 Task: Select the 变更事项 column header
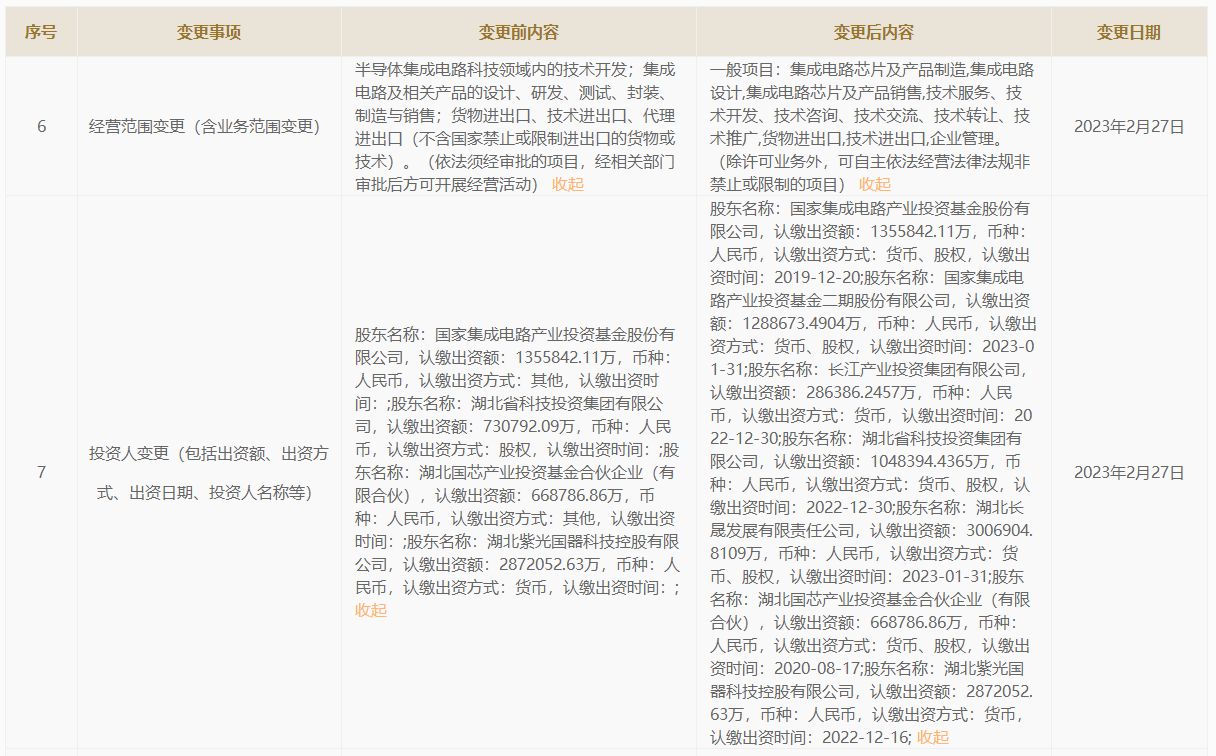coord(209,32)
